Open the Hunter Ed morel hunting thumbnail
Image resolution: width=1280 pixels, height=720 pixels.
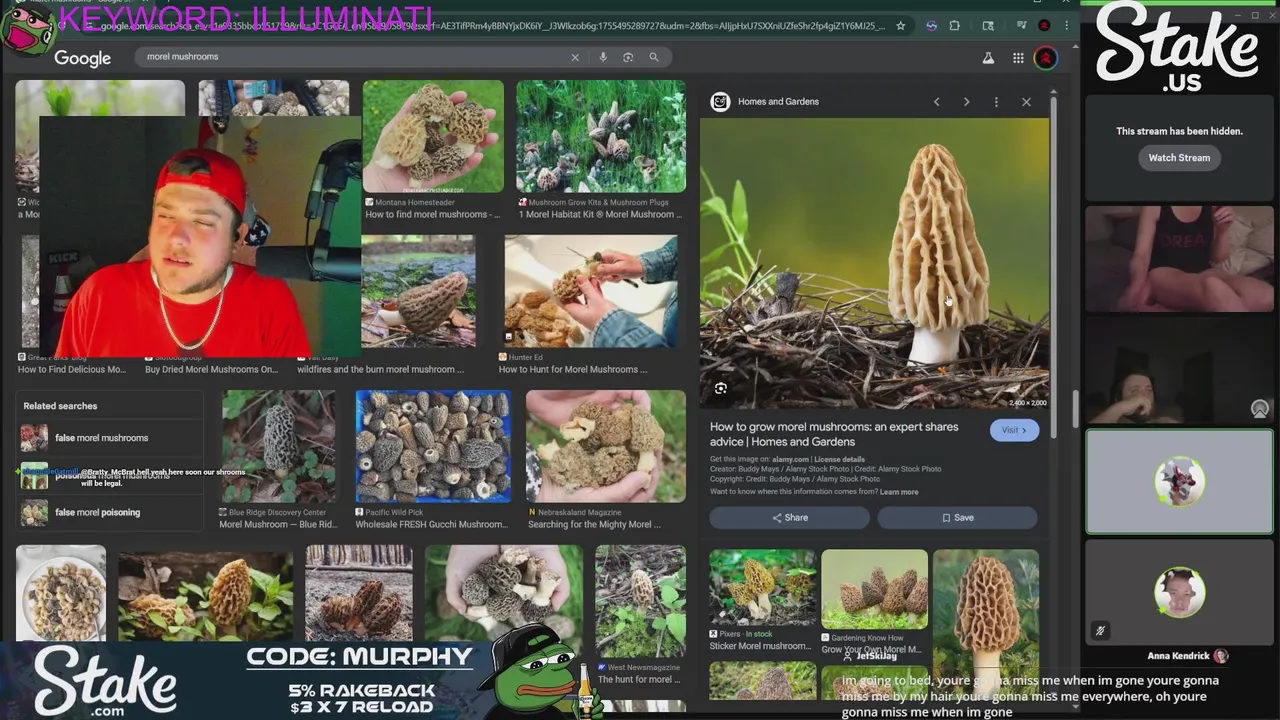[591, 291]
